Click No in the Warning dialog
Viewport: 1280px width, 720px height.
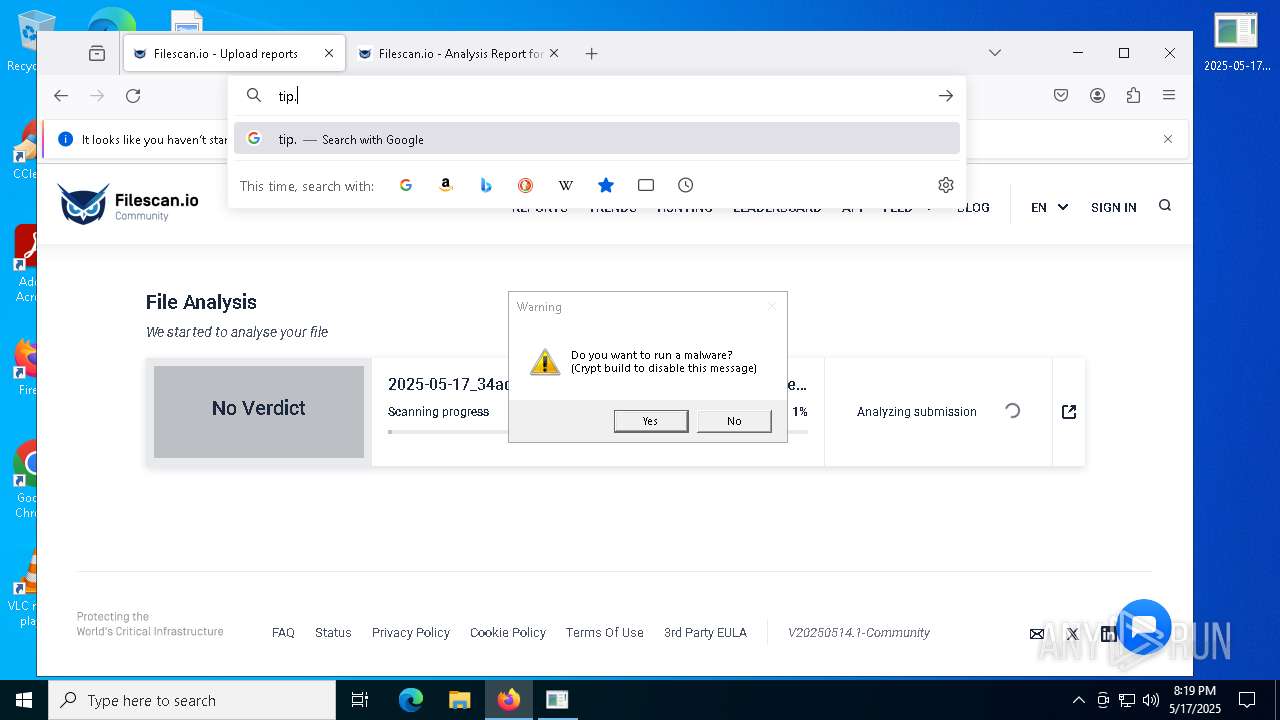pyautogui.click(x=734, y=421)
